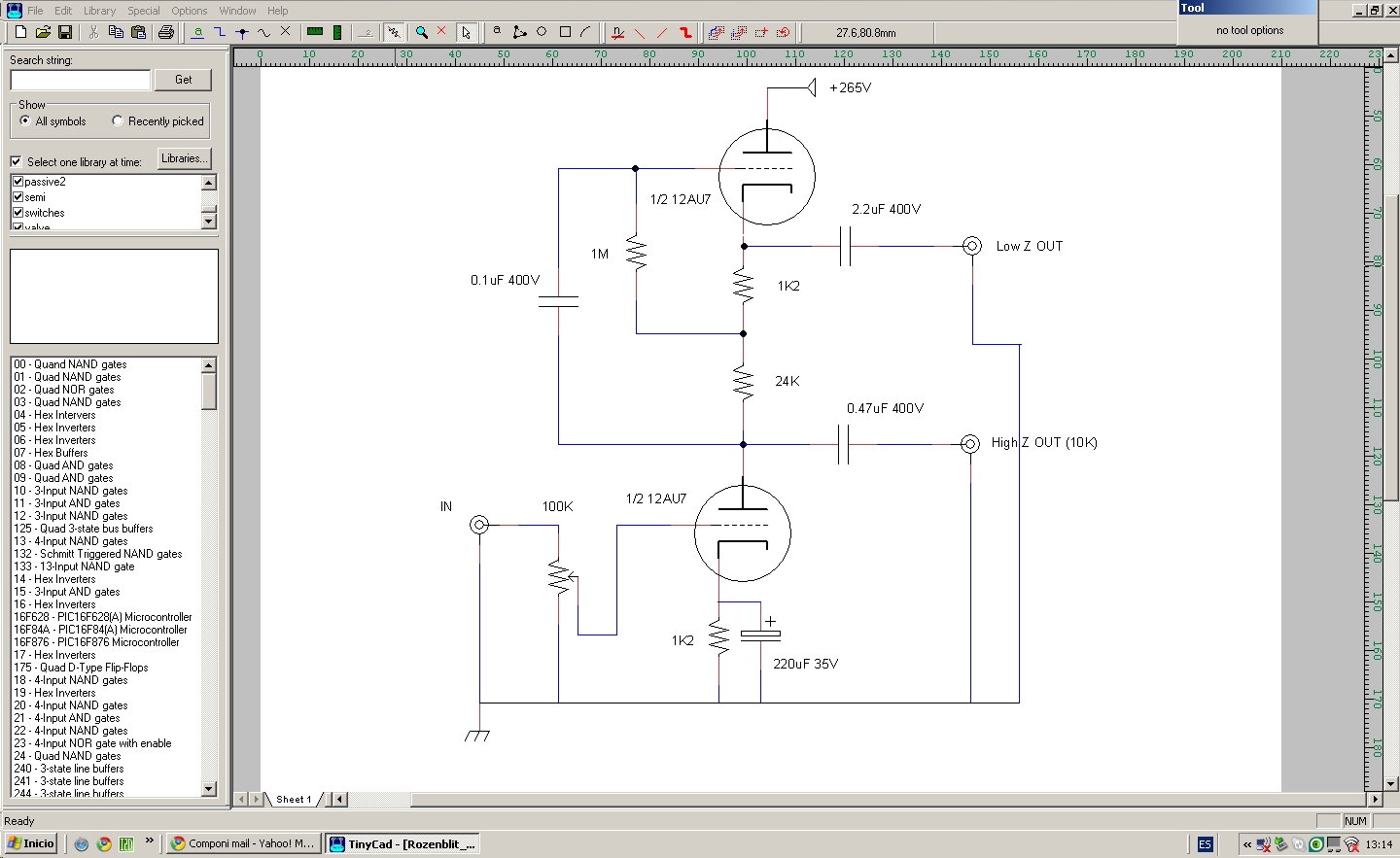Viewport: 1400px width, 858px height.
Task: Select the rectangle drawing tool
Action: (x=565, y=32)
